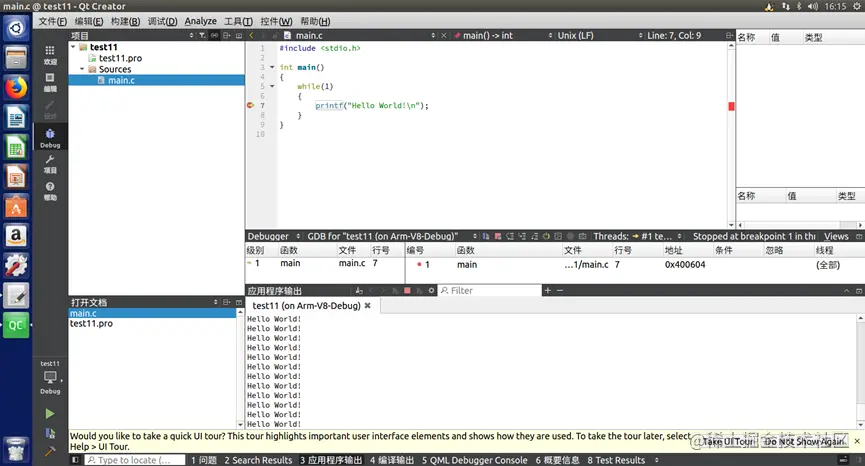This screenshot has width=865, height=466.
Task: Filter the project tree with funnel icon
Action: coord(202,35)
